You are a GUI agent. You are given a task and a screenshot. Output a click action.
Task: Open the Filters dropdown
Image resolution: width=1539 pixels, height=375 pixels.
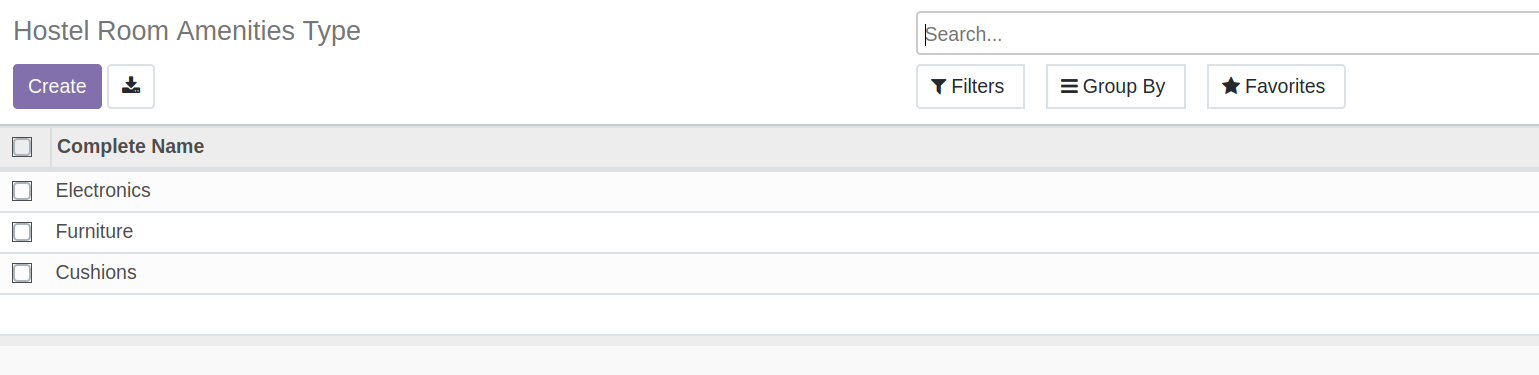click(x=970, y=86)
